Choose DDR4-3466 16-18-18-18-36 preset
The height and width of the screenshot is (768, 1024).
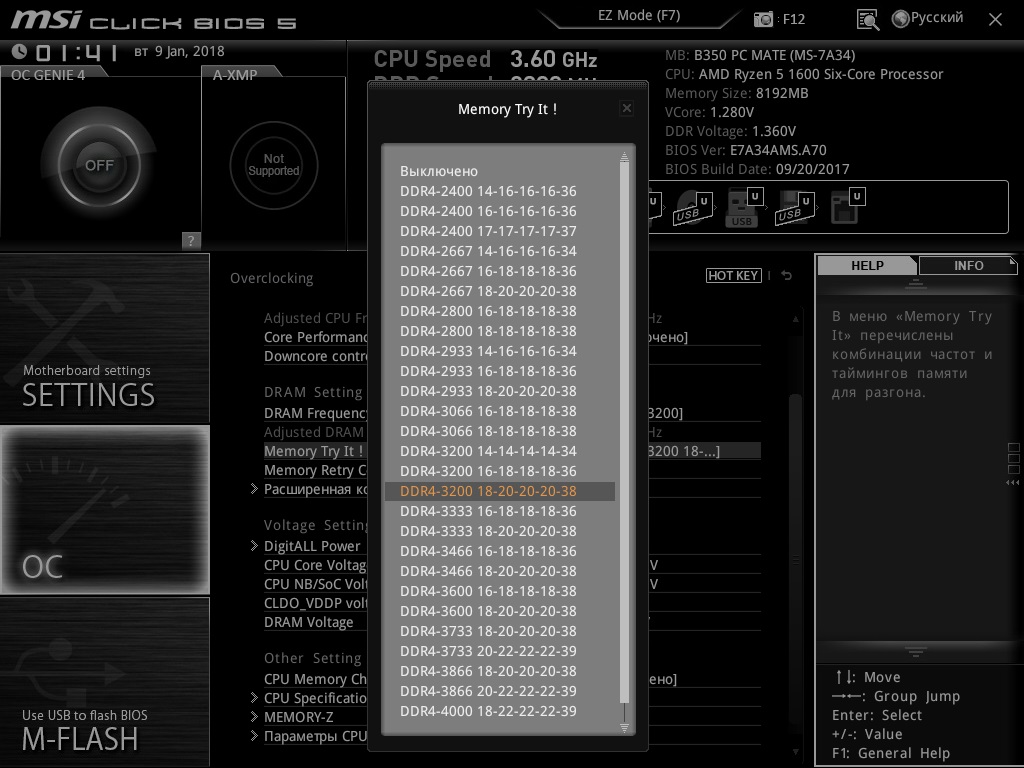500,551
